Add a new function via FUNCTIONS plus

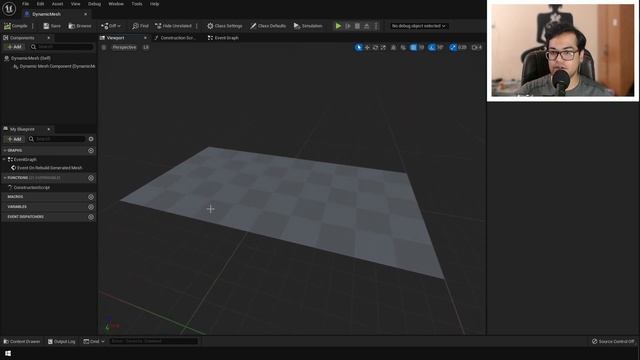click(91, 178)
